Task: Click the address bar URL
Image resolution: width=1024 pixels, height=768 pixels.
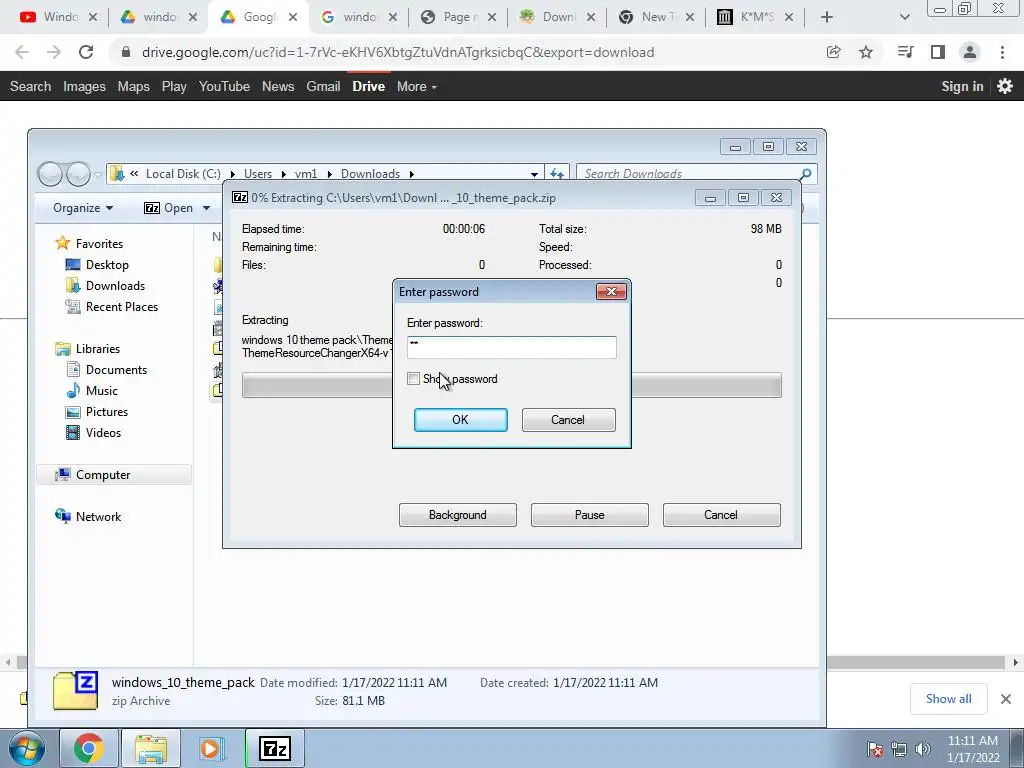Action: [x=398, y=52]
